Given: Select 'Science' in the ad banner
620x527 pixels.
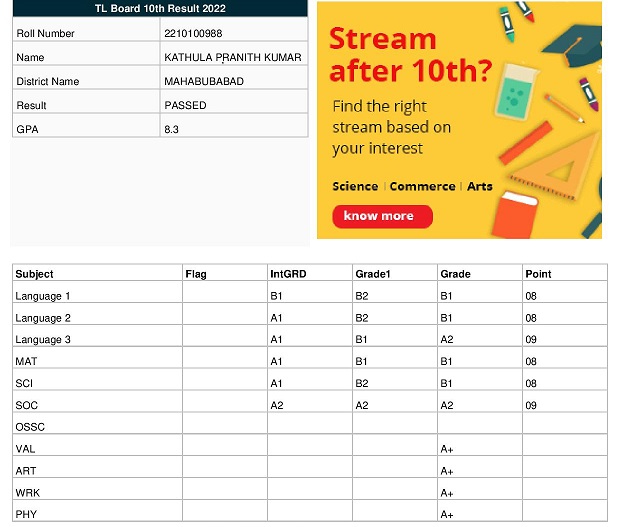Looking at the screenshot, I should [355, 186].
